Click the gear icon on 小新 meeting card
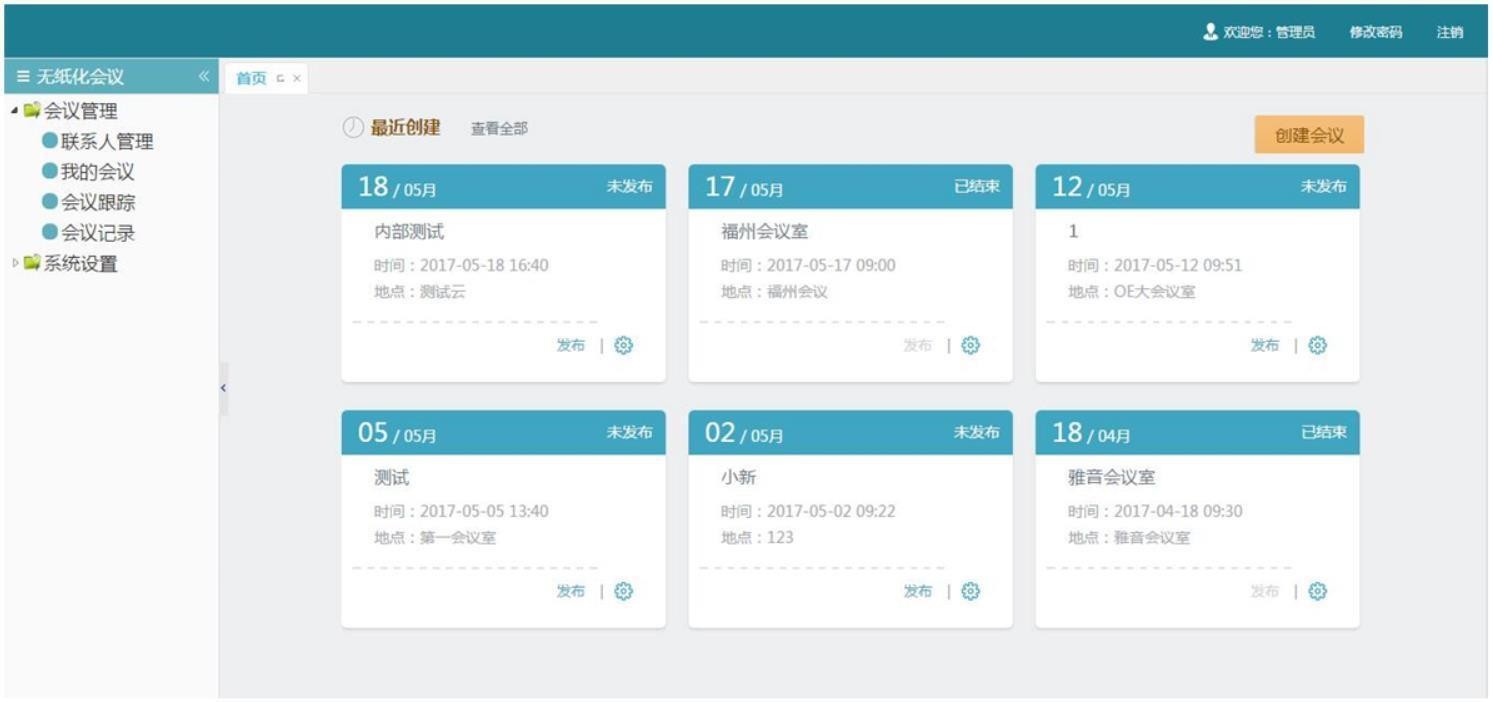Image resolution: width=1493 pixels, height=702 pixels. (969, 590)
